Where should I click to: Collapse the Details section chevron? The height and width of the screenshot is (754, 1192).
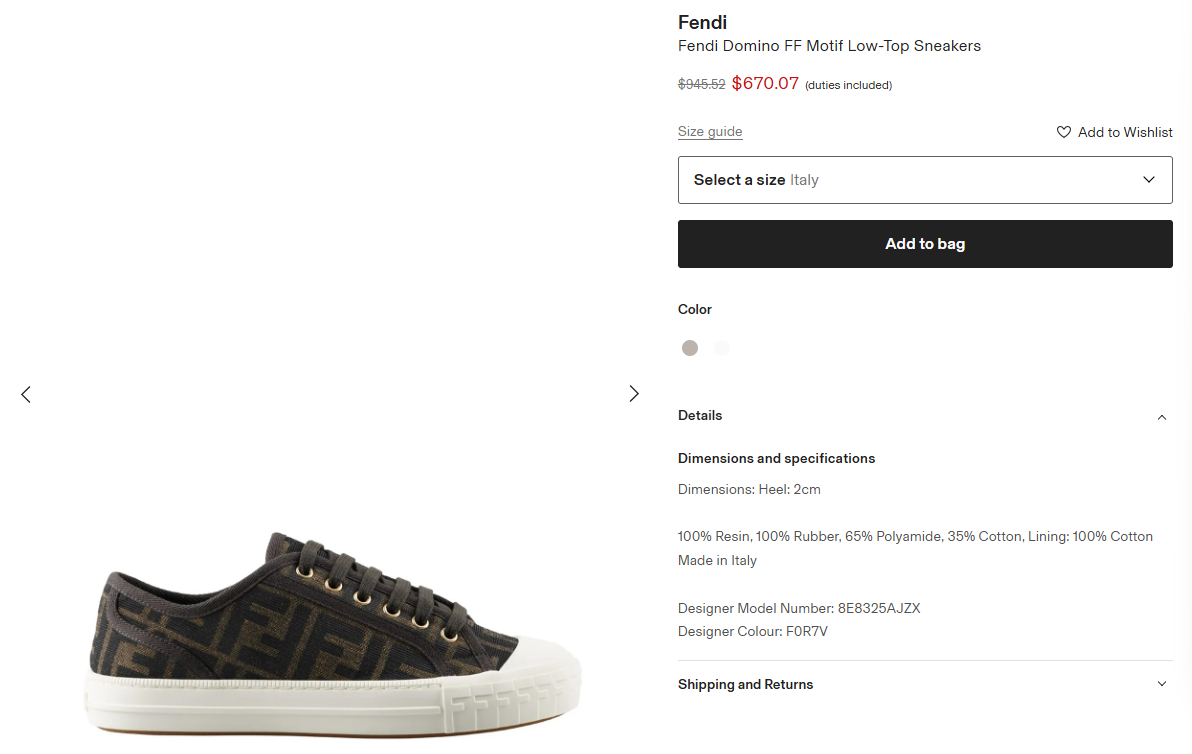pyautogui.click(x=1161, y=417)
